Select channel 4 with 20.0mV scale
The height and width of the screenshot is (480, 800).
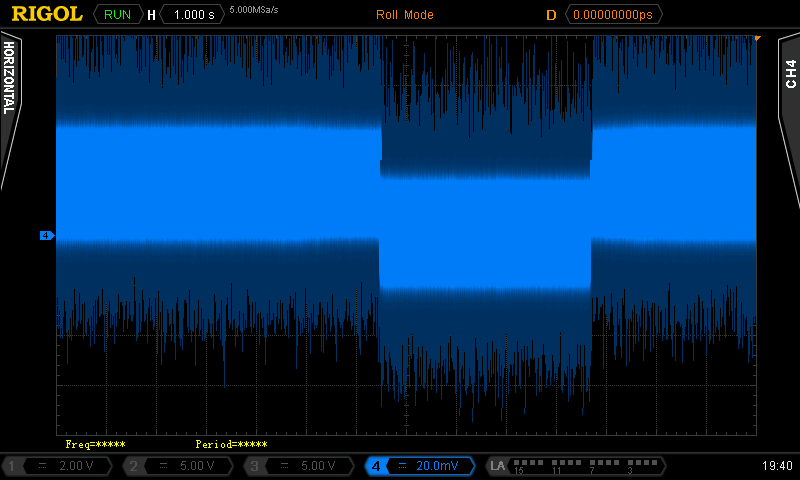(420, 466)
